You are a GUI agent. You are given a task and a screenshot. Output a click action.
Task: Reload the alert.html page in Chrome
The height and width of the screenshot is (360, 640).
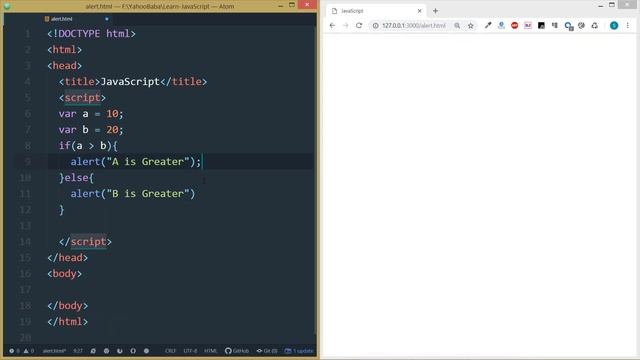(359, 25)
